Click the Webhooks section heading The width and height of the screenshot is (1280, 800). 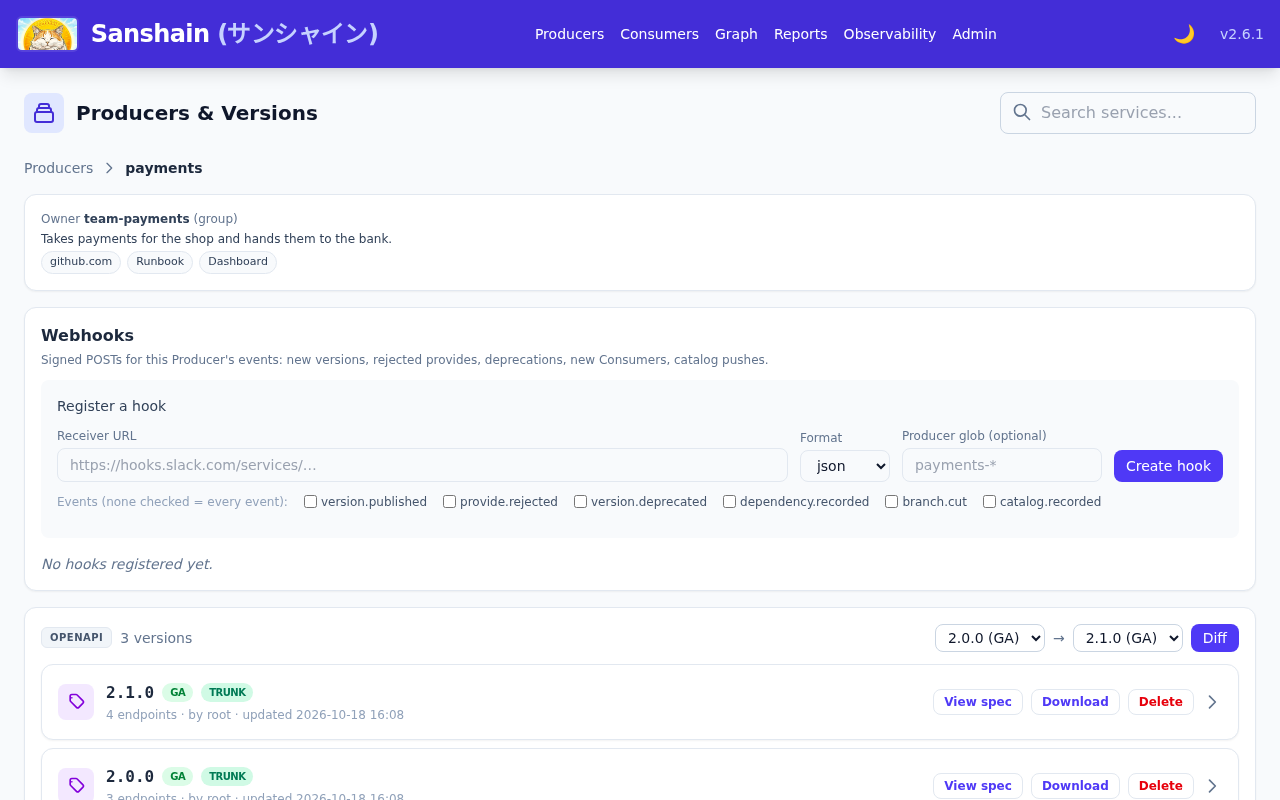[x=87, y=336]
